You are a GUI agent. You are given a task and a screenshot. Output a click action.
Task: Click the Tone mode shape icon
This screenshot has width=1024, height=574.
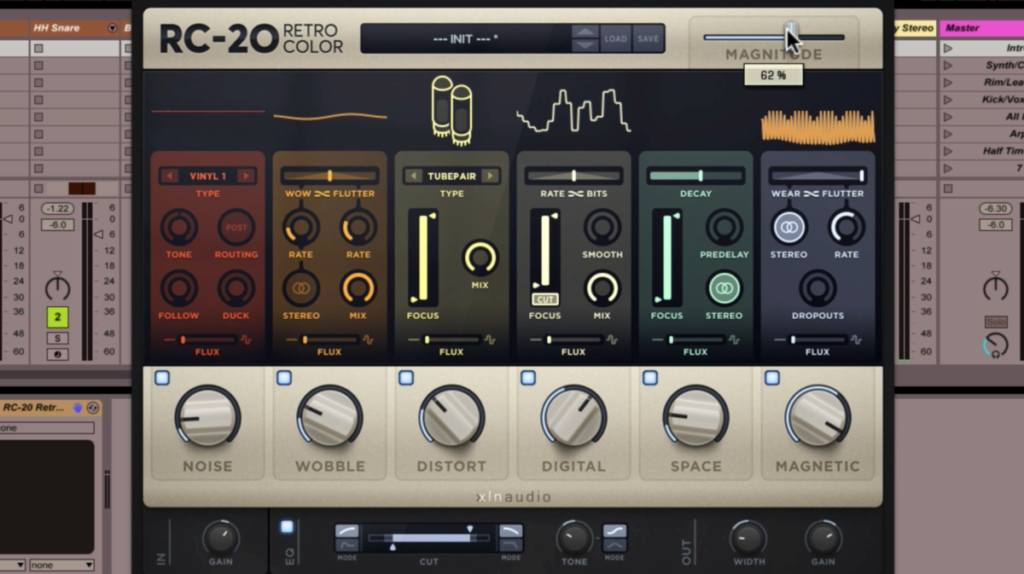coord(614,531)
